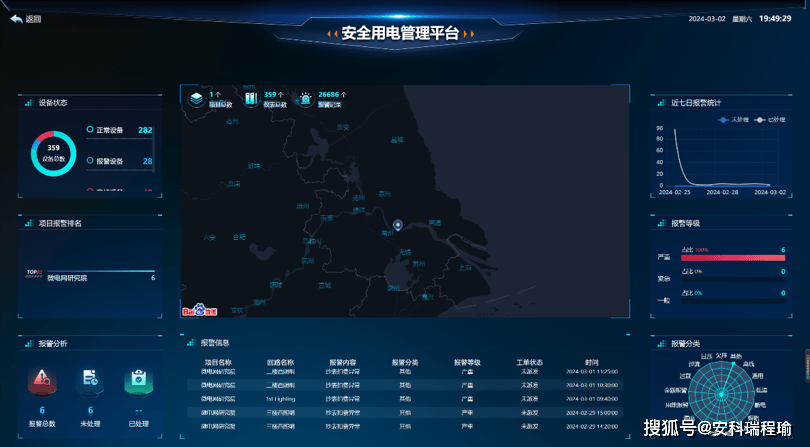The height and width of the screenshot is (447, 810).
Task: Click the 工单状态 column header
Action: tap(529, 363)
